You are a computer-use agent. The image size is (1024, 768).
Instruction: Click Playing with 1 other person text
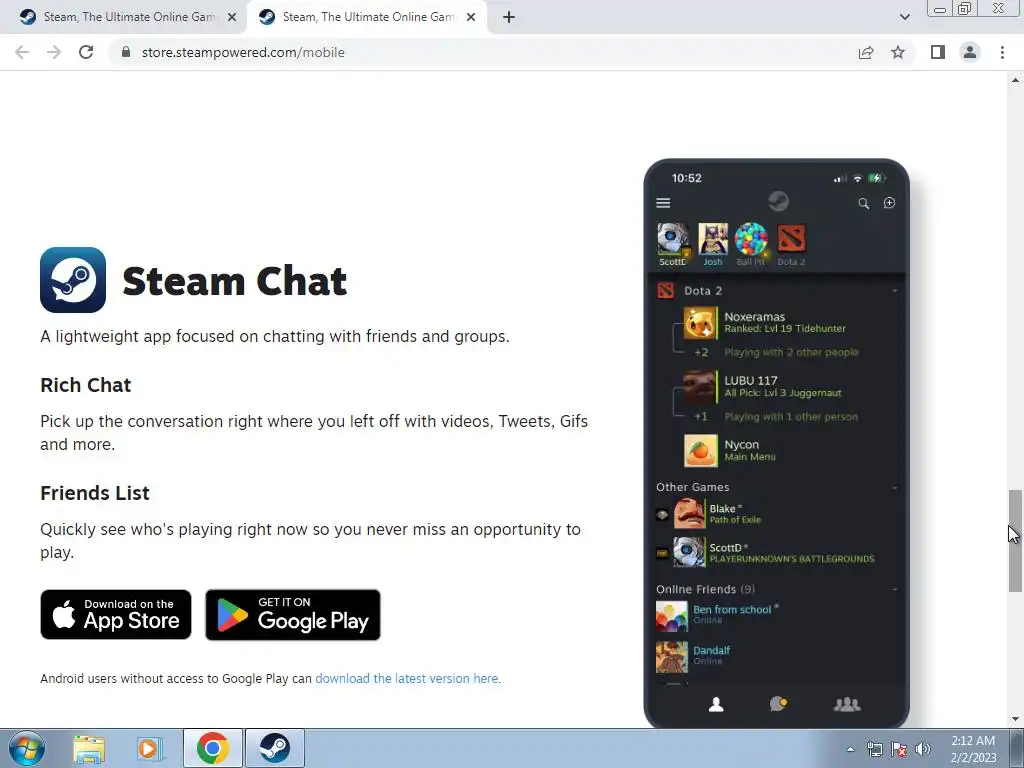[x=791, y=417]
